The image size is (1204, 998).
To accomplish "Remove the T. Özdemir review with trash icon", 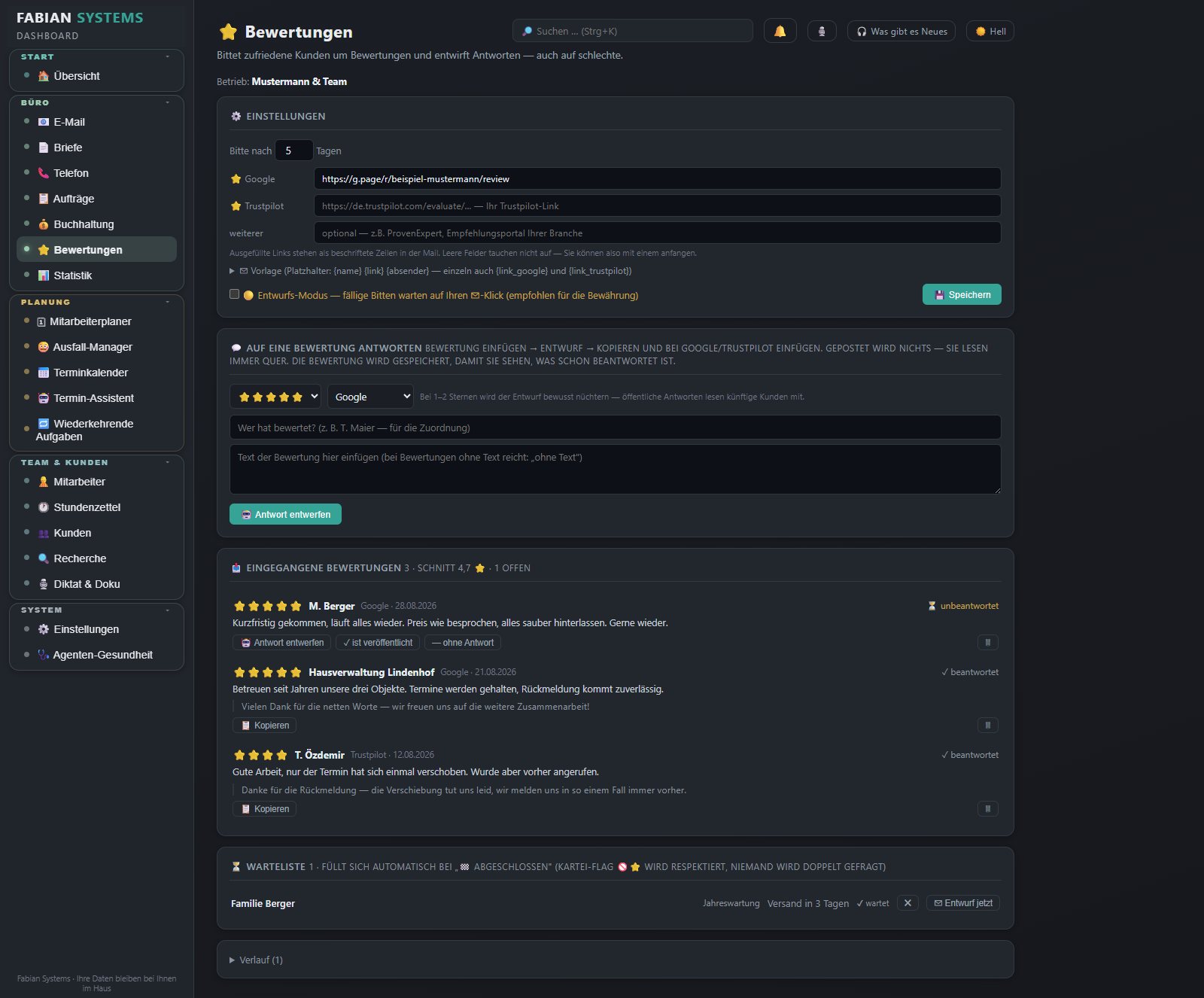I will (x=987, y=808).
